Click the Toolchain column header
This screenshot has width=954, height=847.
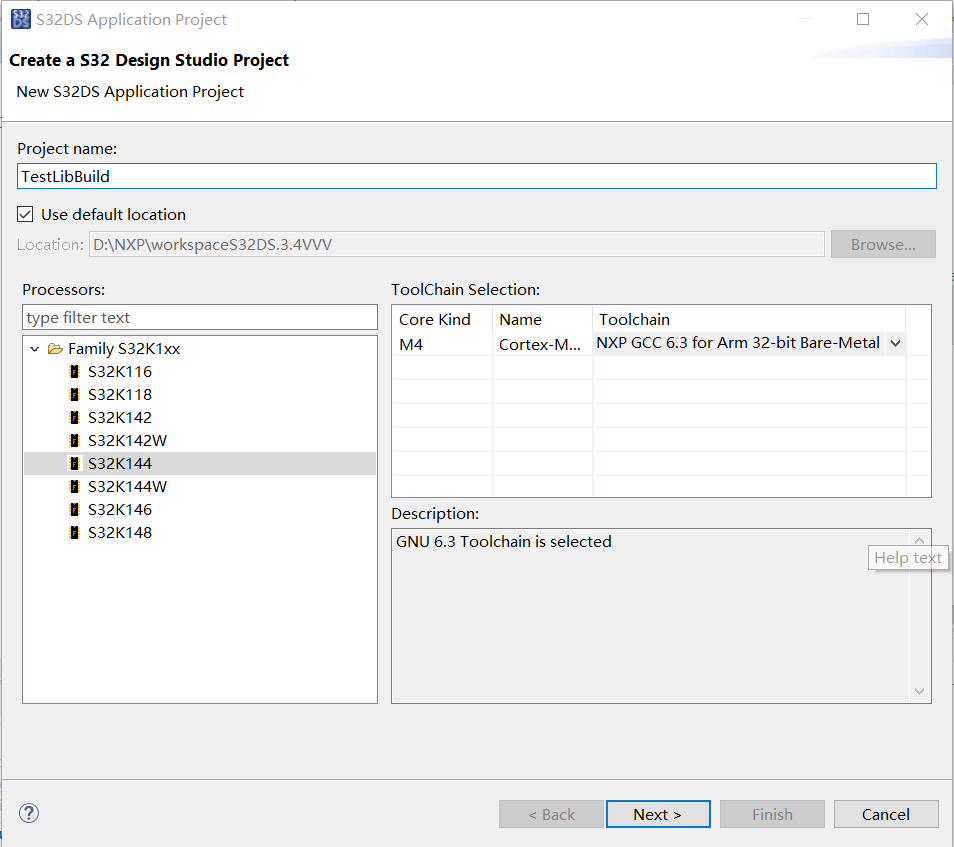pos(634,320)
